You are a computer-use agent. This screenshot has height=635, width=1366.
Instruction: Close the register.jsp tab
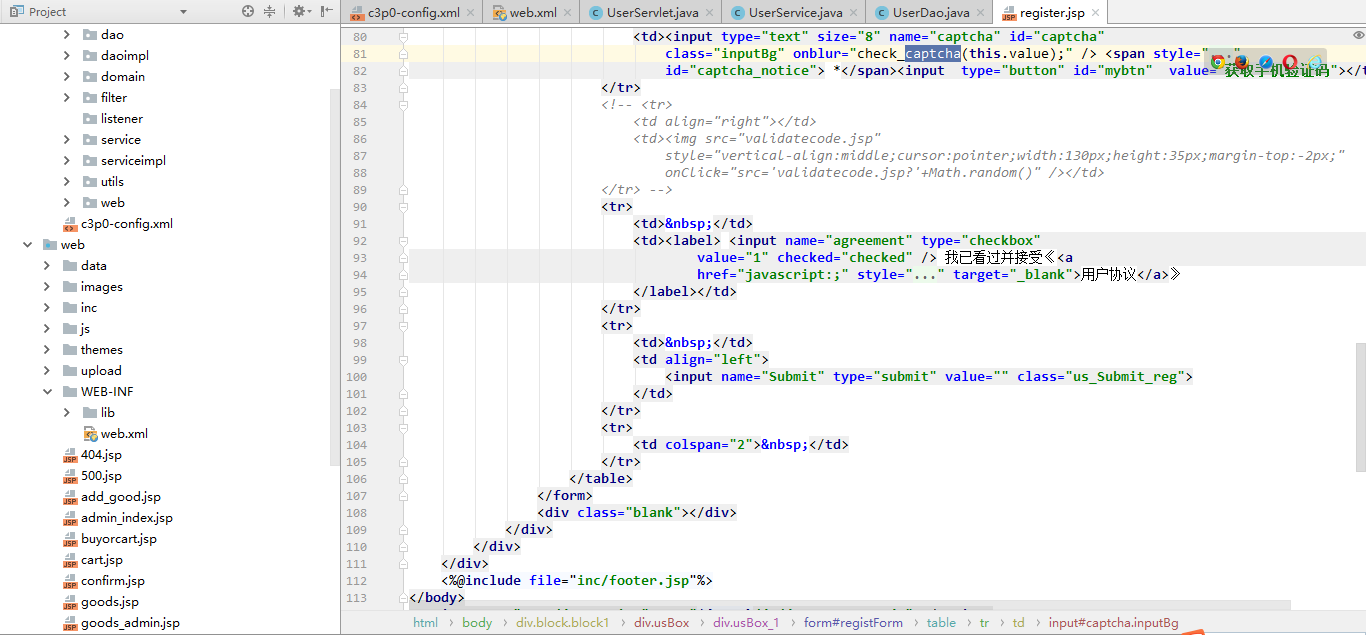point(1096,12)
